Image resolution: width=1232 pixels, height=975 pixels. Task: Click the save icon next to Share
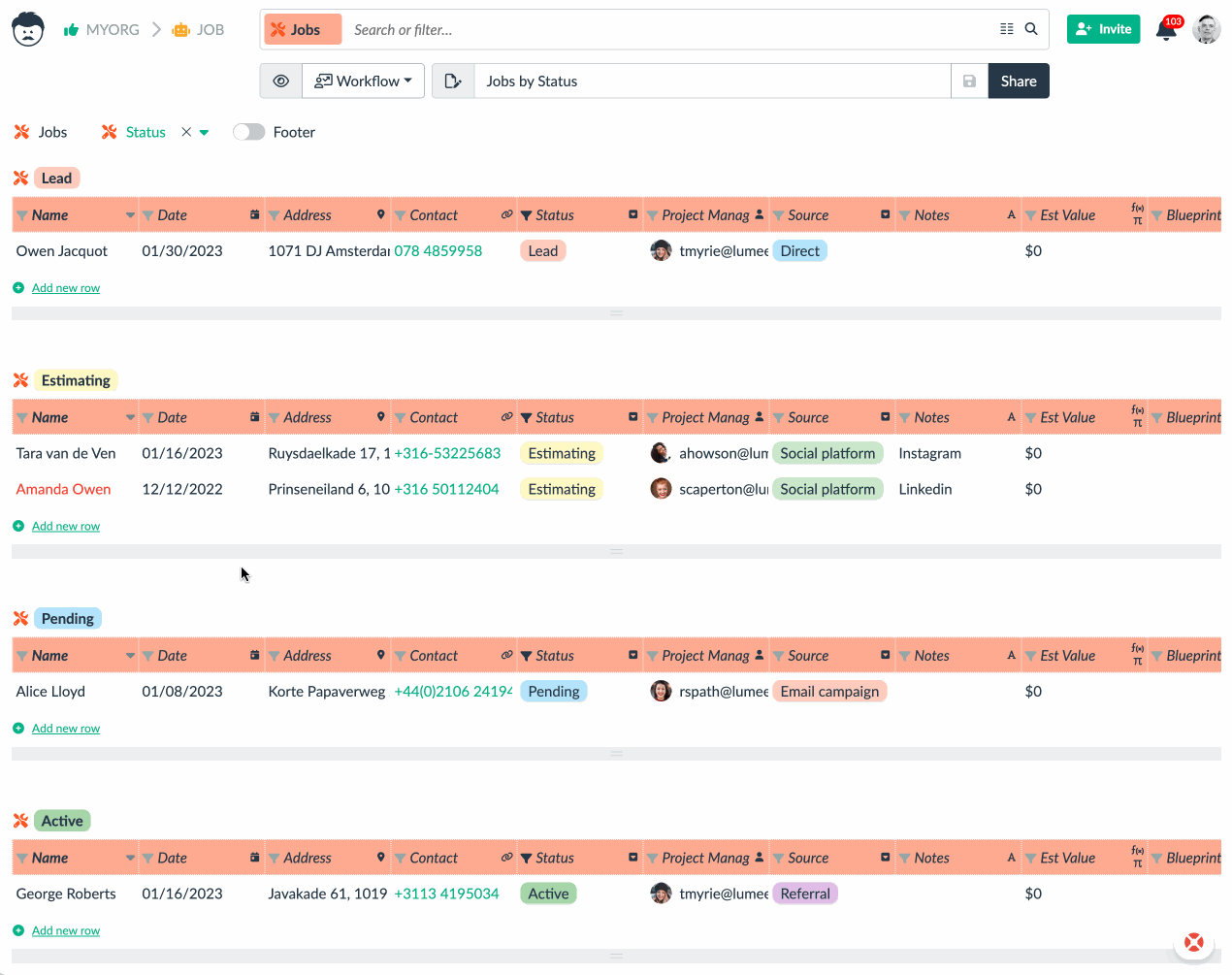(969, 81)
